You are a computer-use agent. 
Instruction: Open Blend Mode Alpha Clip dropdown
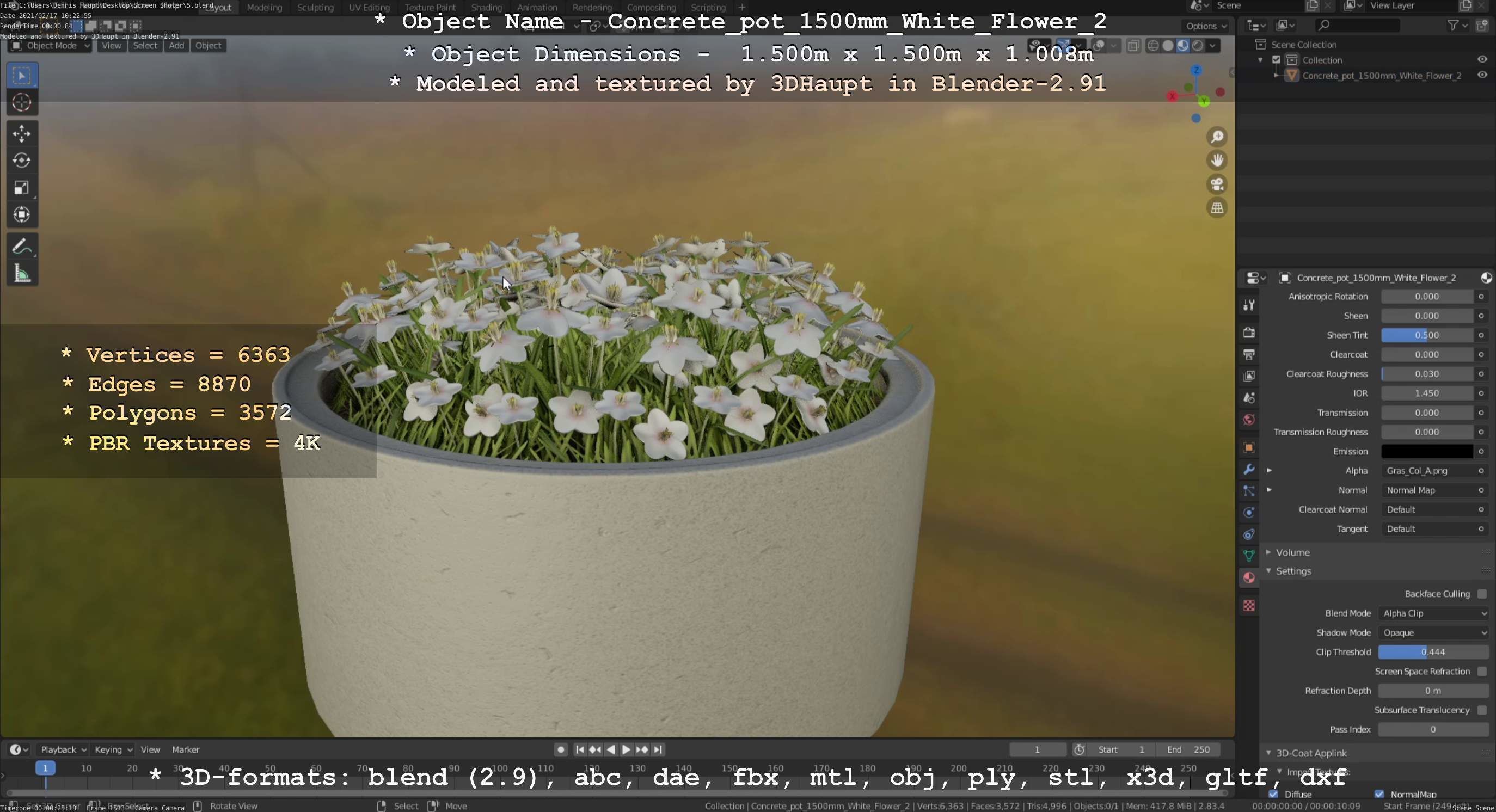coord(1433,613)
